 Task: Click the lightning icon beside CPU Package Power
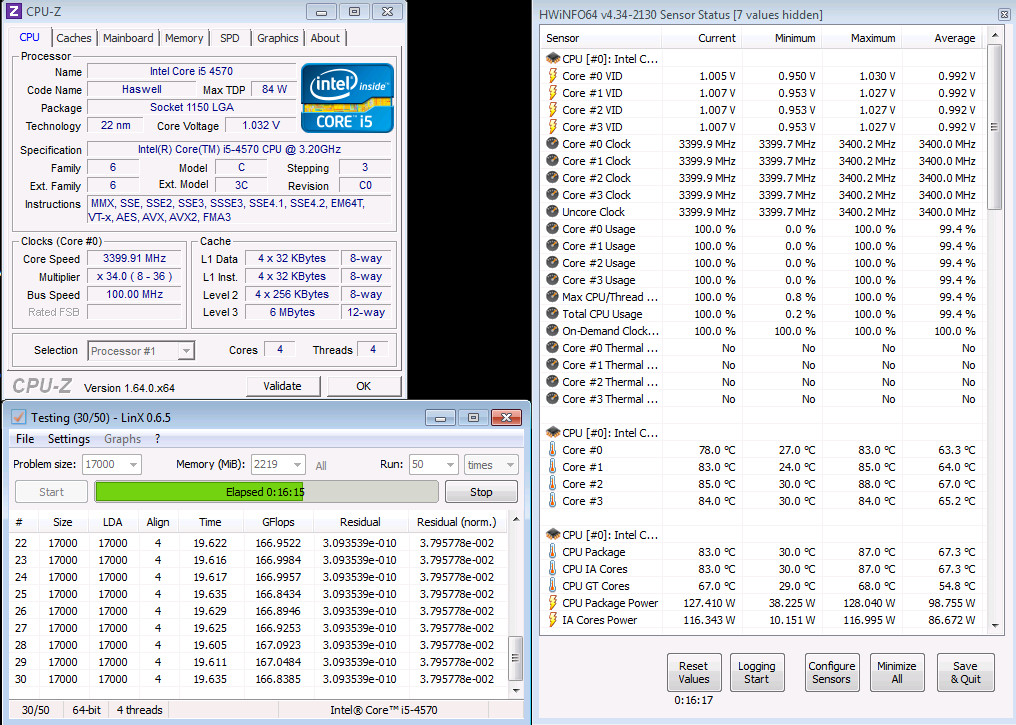point(553,603)
